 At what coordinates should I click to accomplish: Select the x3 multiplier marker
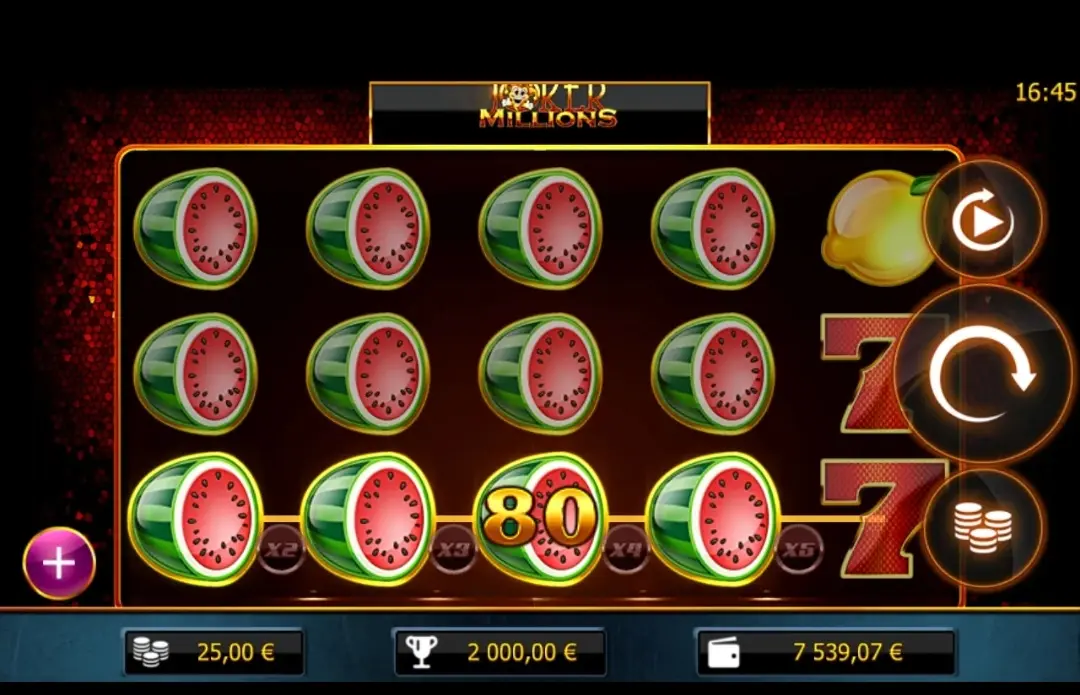[453, 549]
